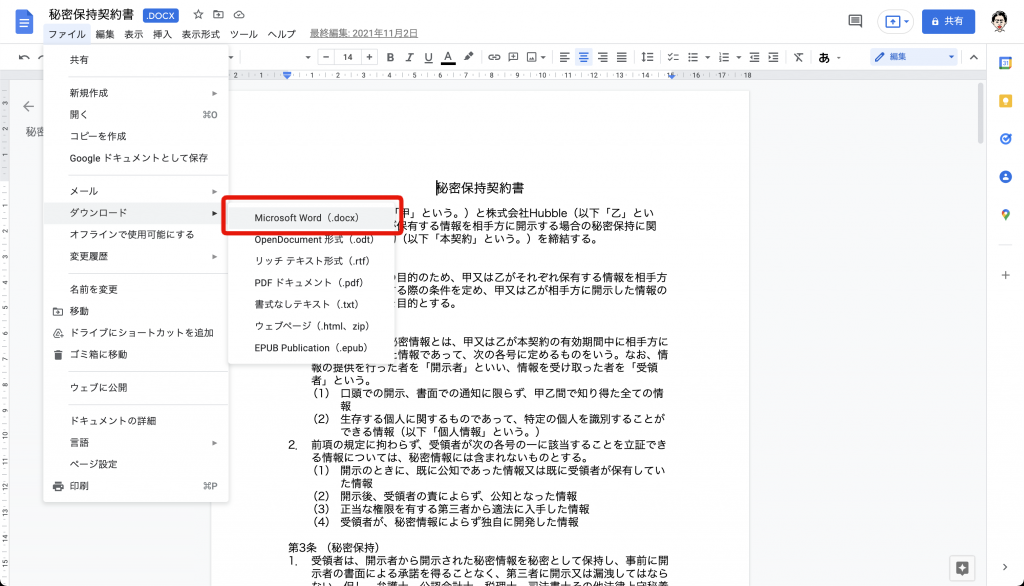This screenshot has height=586, width=1024.
Task: Open the highlight color pen tool
Action: [x=468, y=57]
